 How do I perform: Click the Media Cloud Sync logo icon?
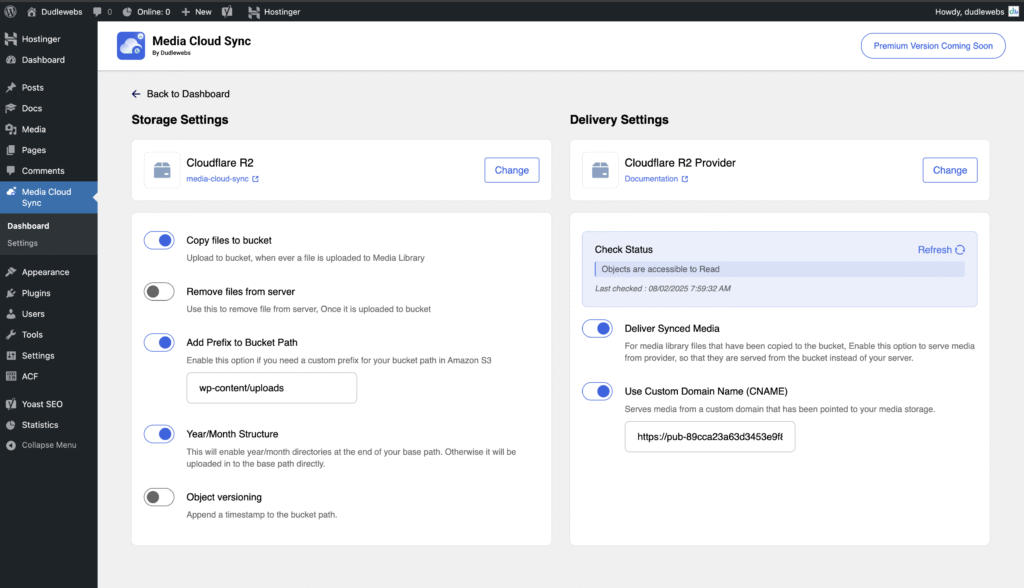pos(131,46)
